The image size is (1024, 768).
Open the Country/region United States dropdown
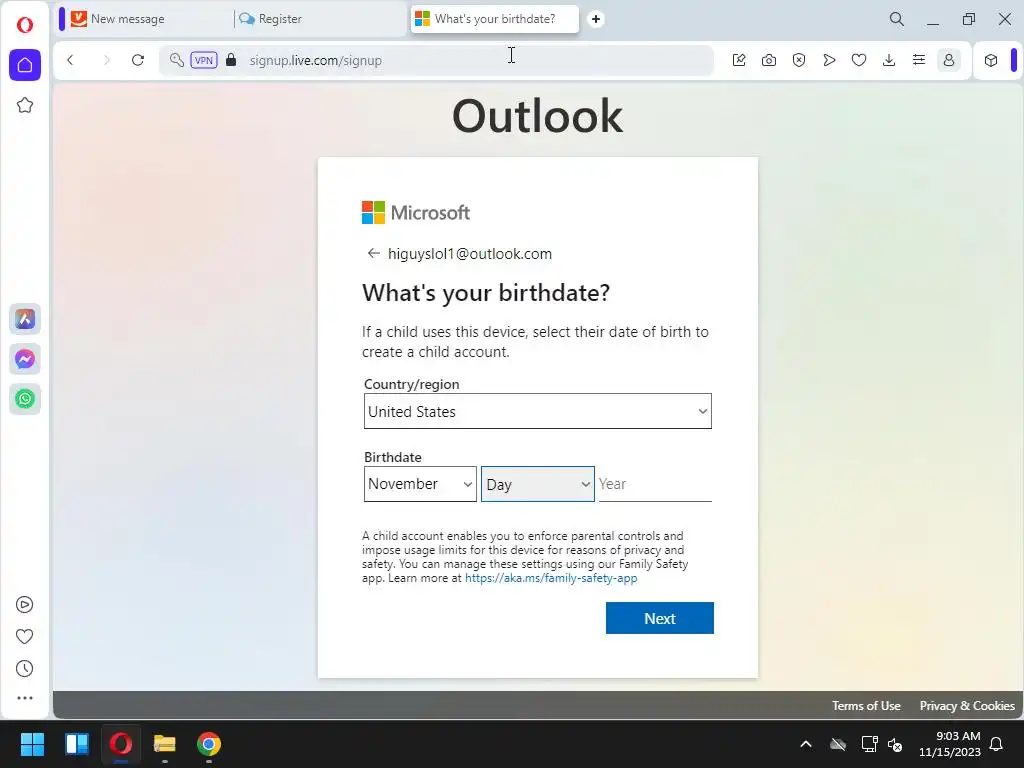click(x=537, y=411)
